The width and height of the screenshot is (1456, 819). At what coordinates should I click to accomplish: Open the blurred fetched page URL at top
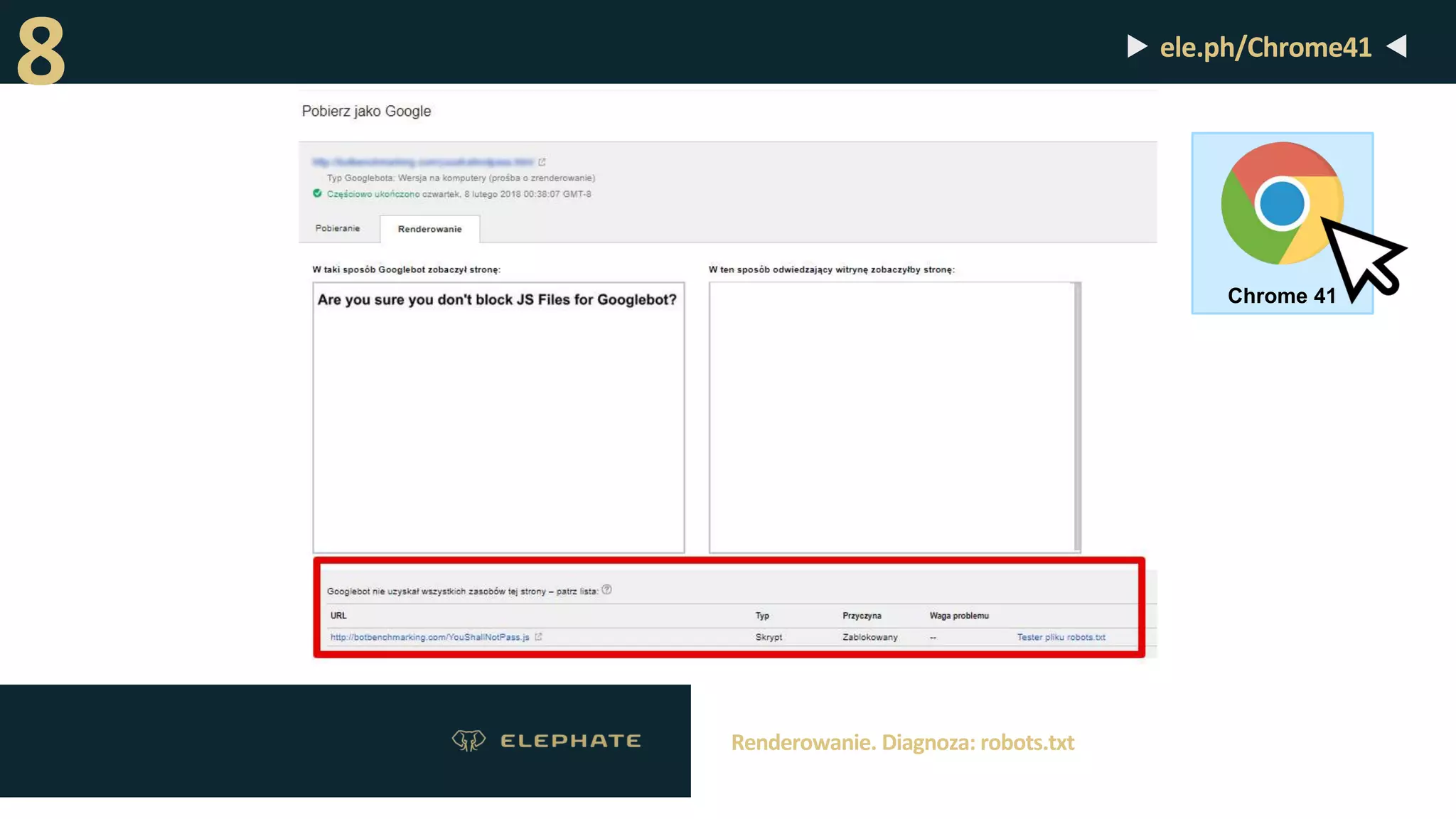tap(423, 162)
